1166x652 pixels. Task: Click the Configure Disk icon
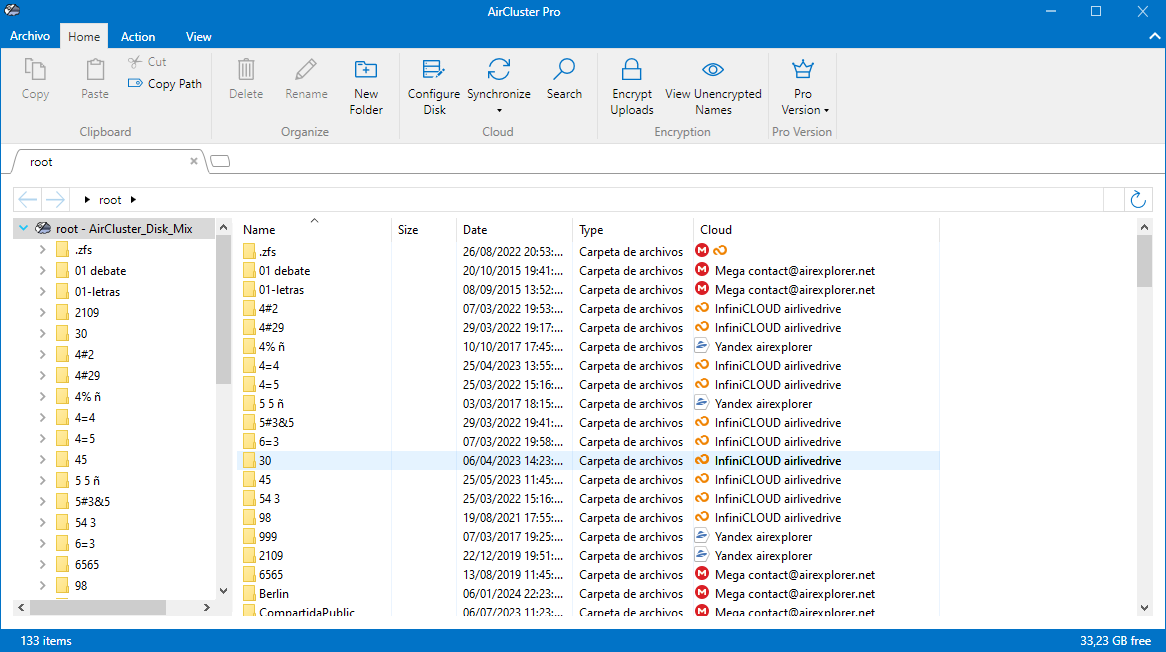point(434,70)
